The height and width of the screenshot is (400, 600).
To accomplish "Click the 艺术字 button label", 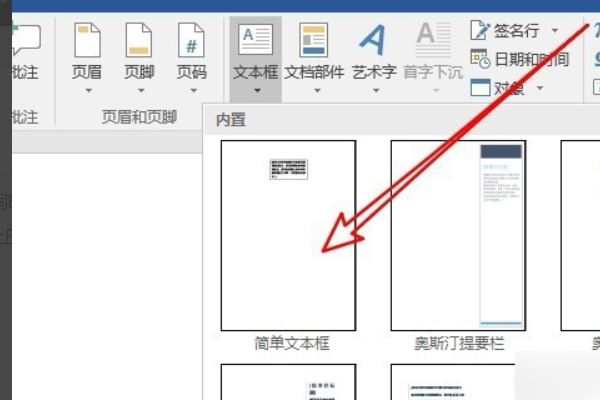I will (373, 72).
